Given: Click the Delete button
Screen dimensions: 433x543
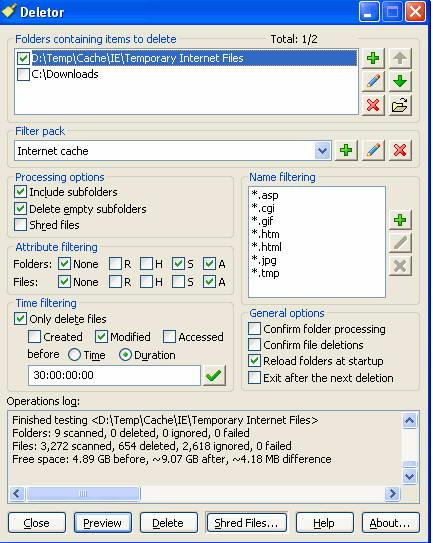Looking at the screenshot, I should pyautogui.click(x=168, y=523).
